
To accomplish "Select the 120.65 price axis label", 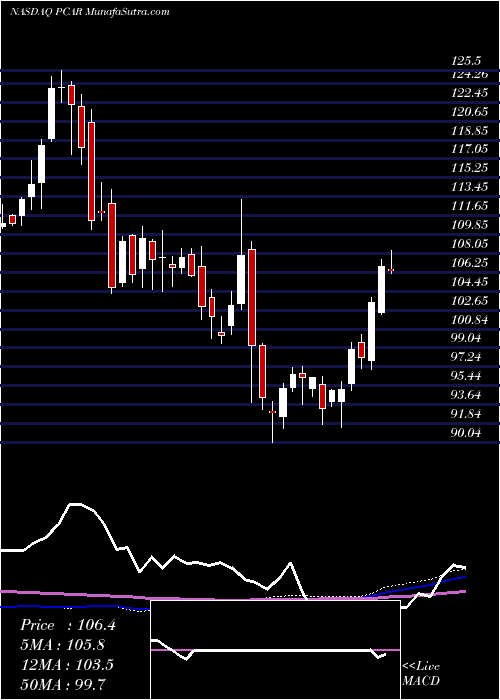I will (470, 112).
